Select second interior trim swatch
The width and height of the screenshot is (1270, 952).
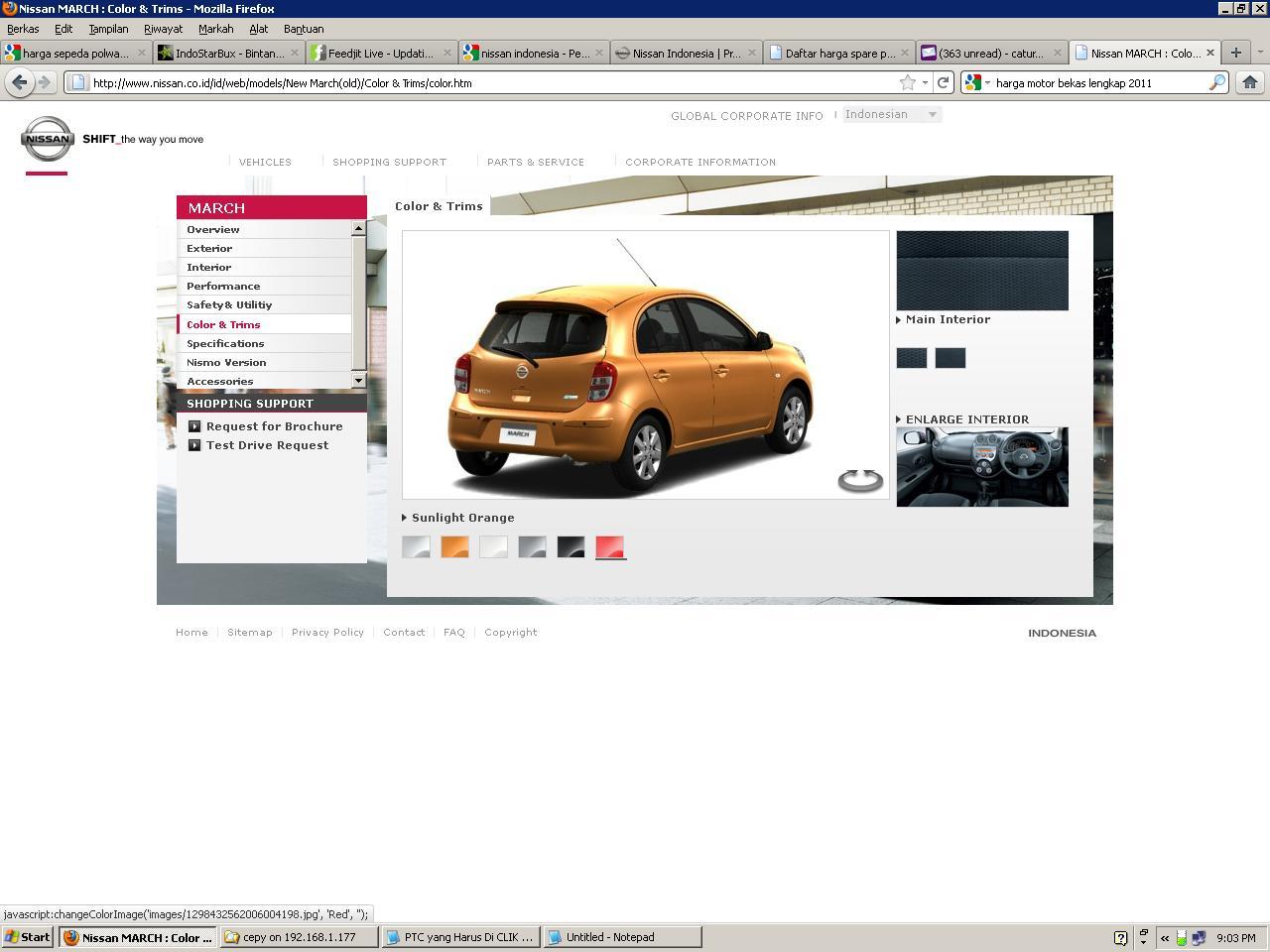951,358
